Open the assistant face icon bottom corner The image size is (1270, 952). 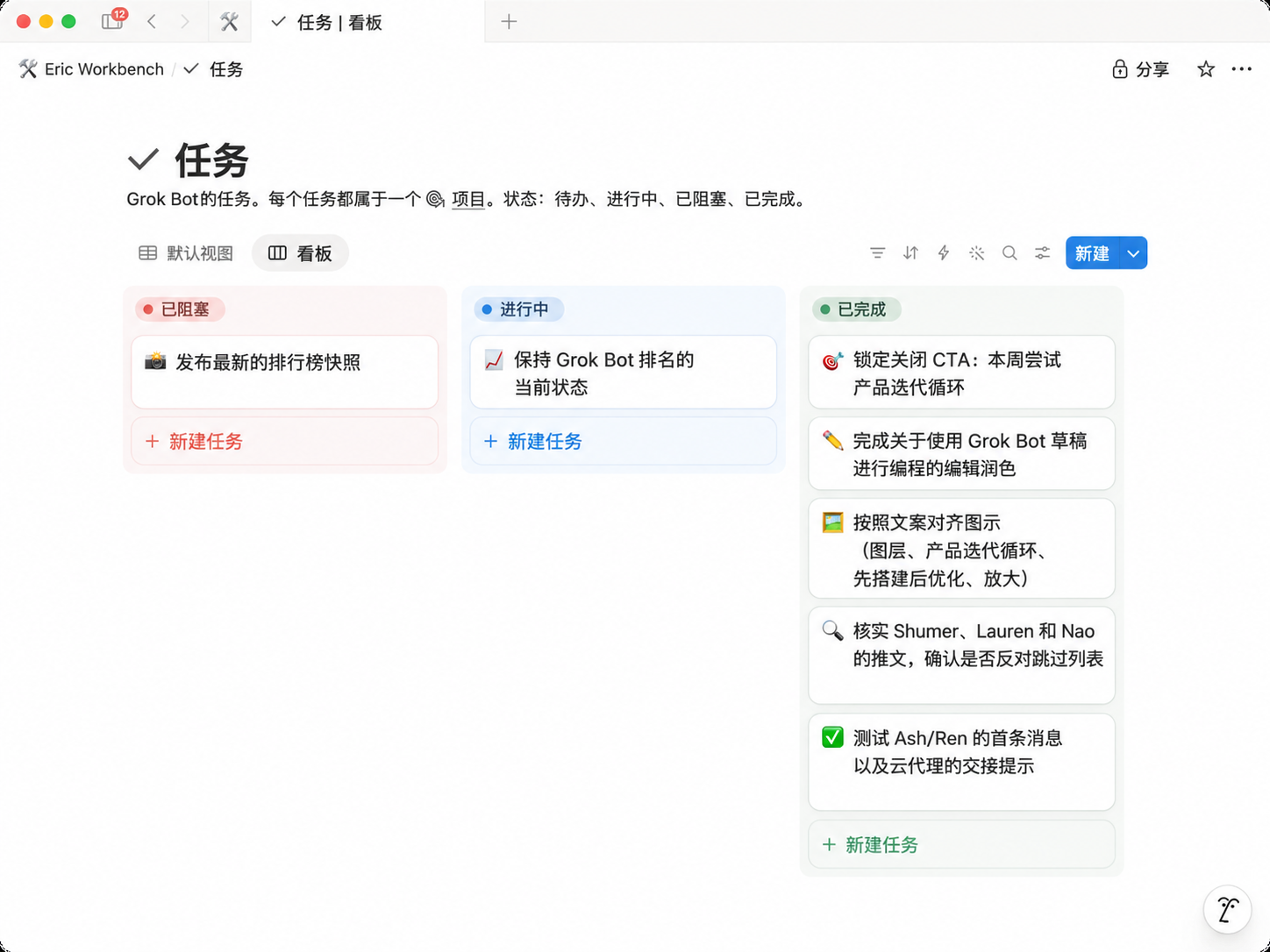1227,909
